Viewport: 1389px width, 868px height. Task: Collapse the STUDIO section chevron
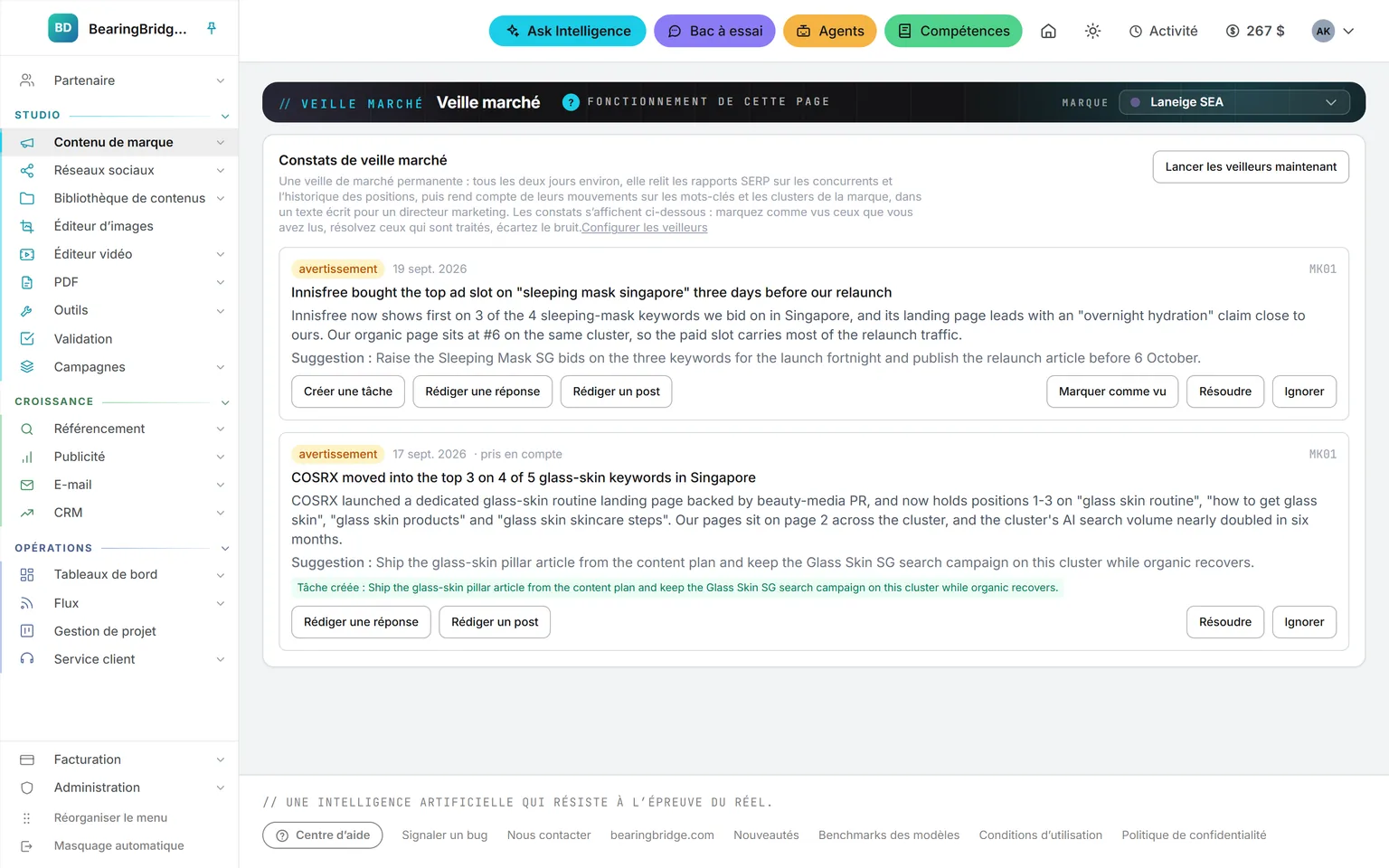(225, 116)
